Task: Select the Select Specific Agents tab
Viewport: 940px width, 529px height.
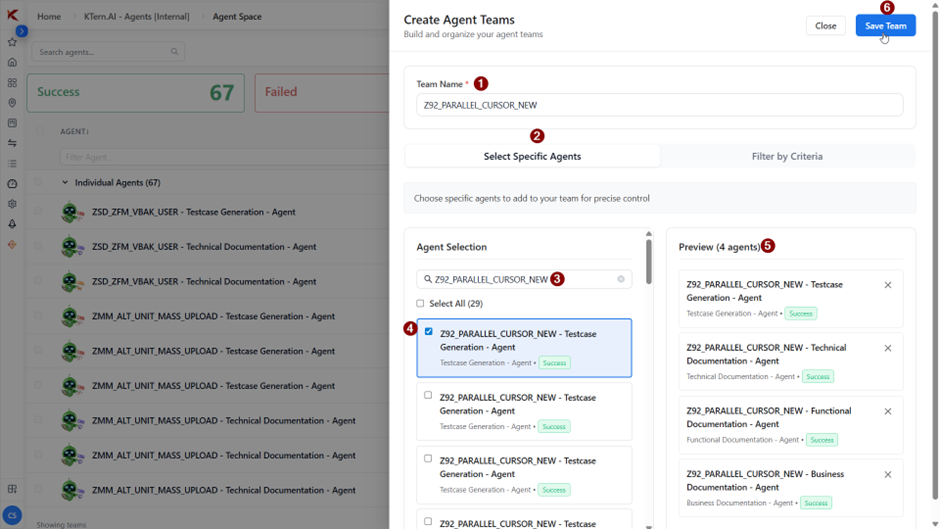Action: point(532,156)
